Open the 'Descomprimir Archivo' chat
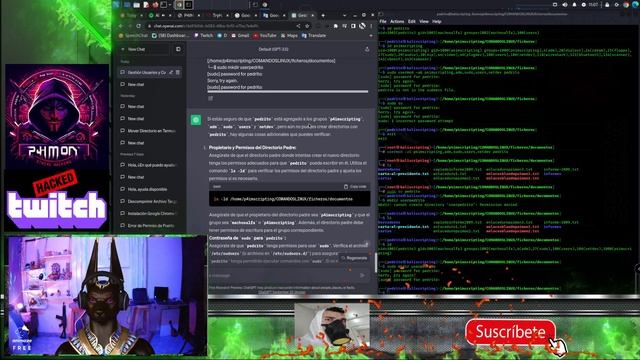The width and height of the screenshot is (640, 360). (150, 201)
